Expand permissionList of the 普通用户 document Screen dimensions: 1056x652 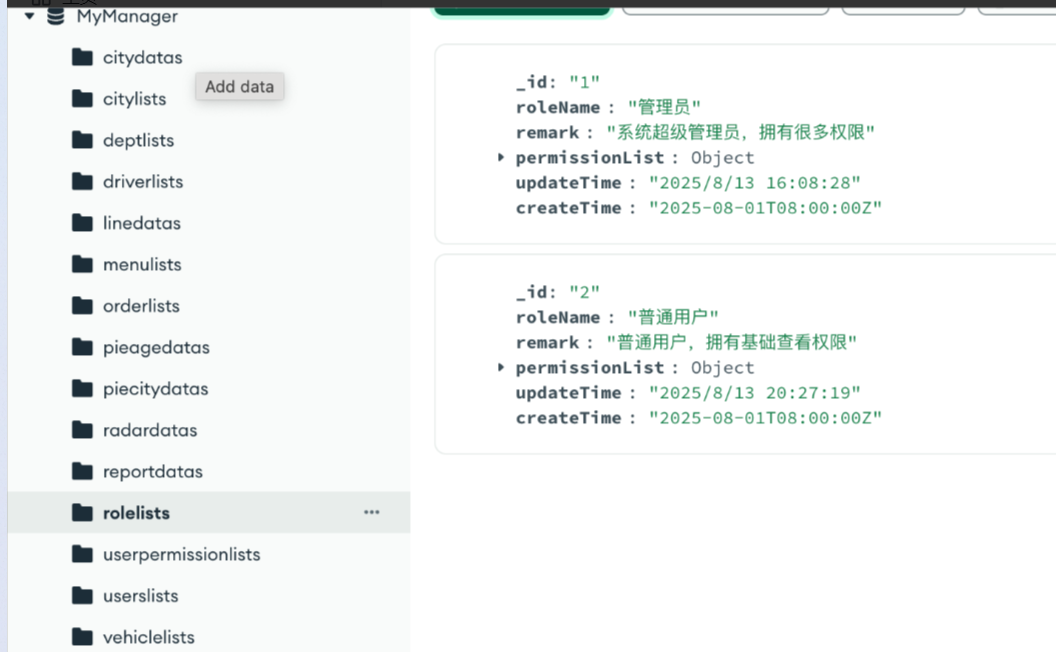point(500,368)
